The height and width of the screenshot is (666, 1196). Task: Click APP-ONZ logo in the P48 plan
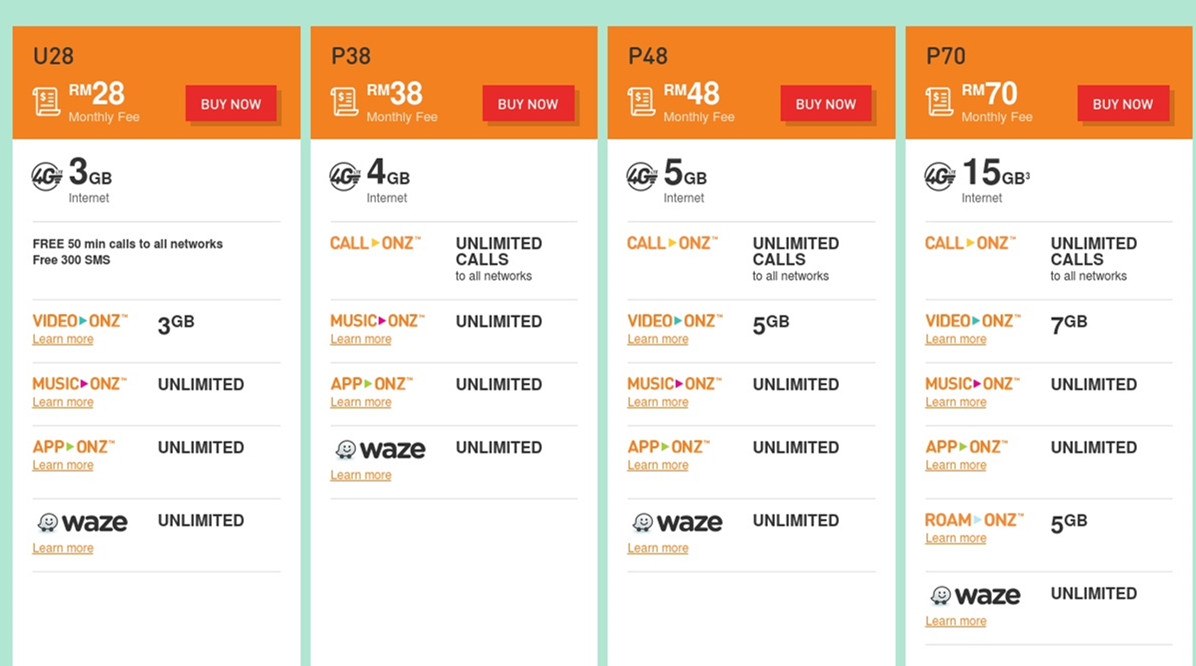pos(668,447)
